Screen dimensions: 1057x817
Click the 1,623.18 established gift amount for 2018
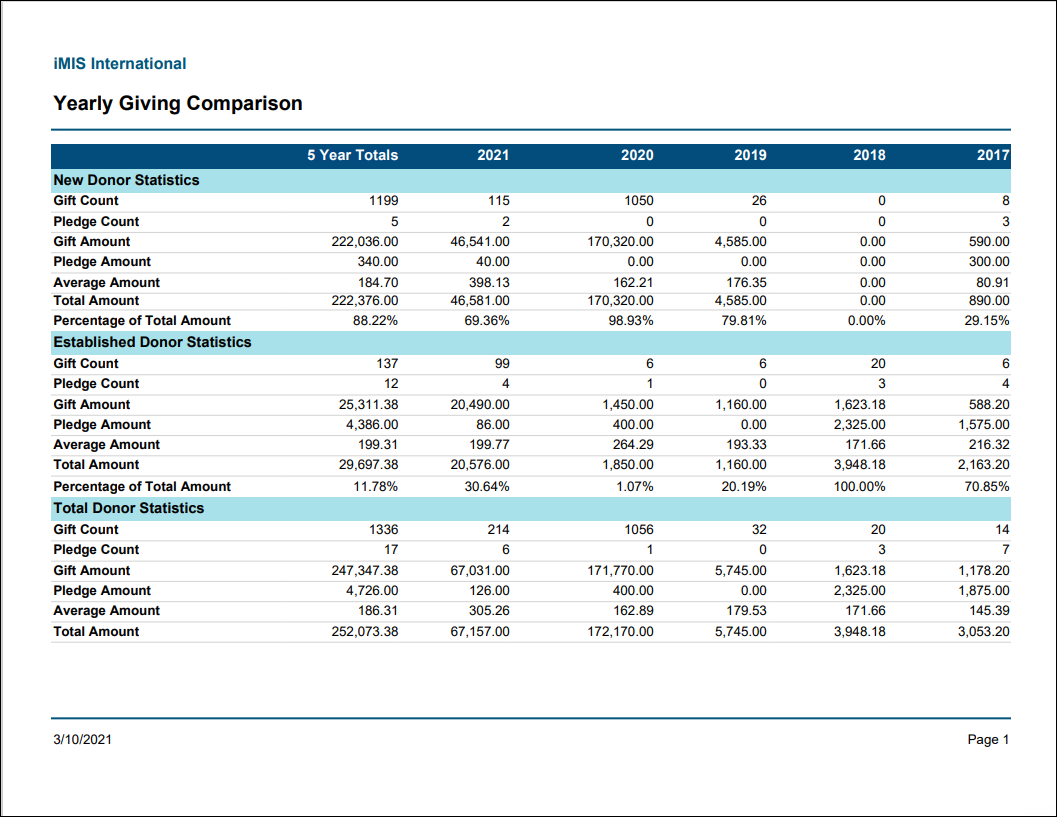pyautogui.click(x=859, y=404)
